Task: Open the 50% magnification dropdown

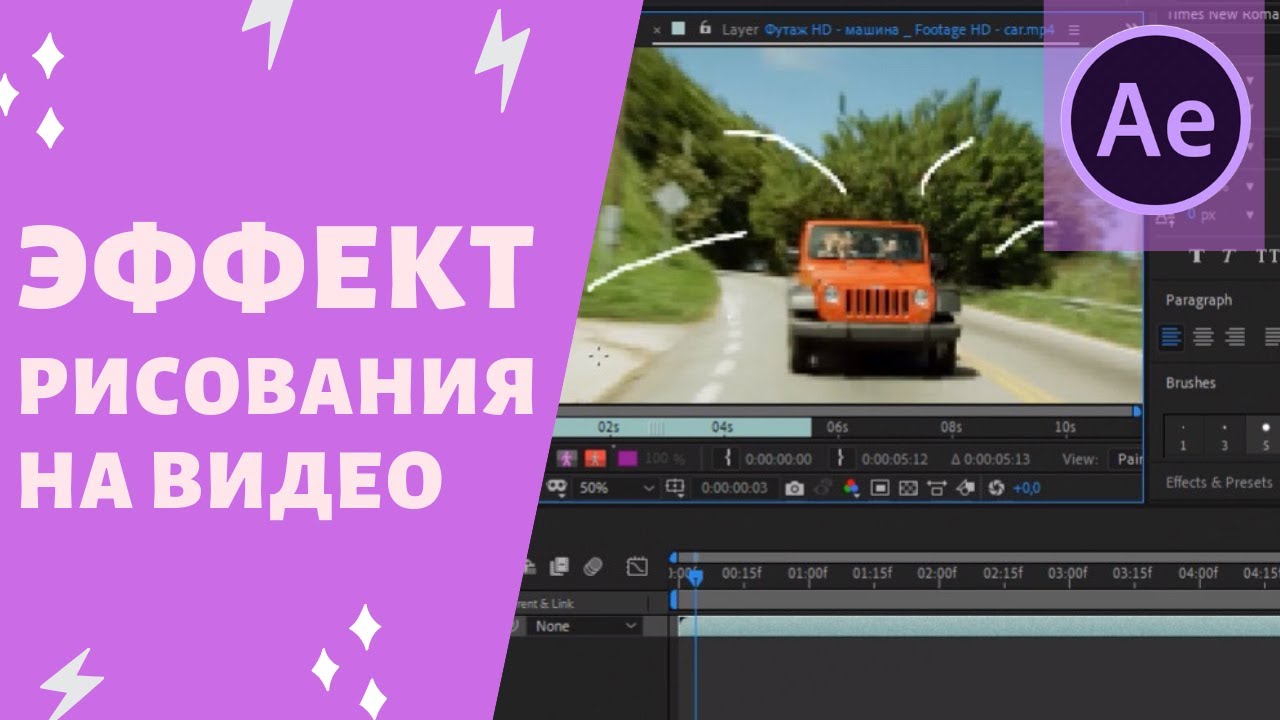Action: [617, 488]
